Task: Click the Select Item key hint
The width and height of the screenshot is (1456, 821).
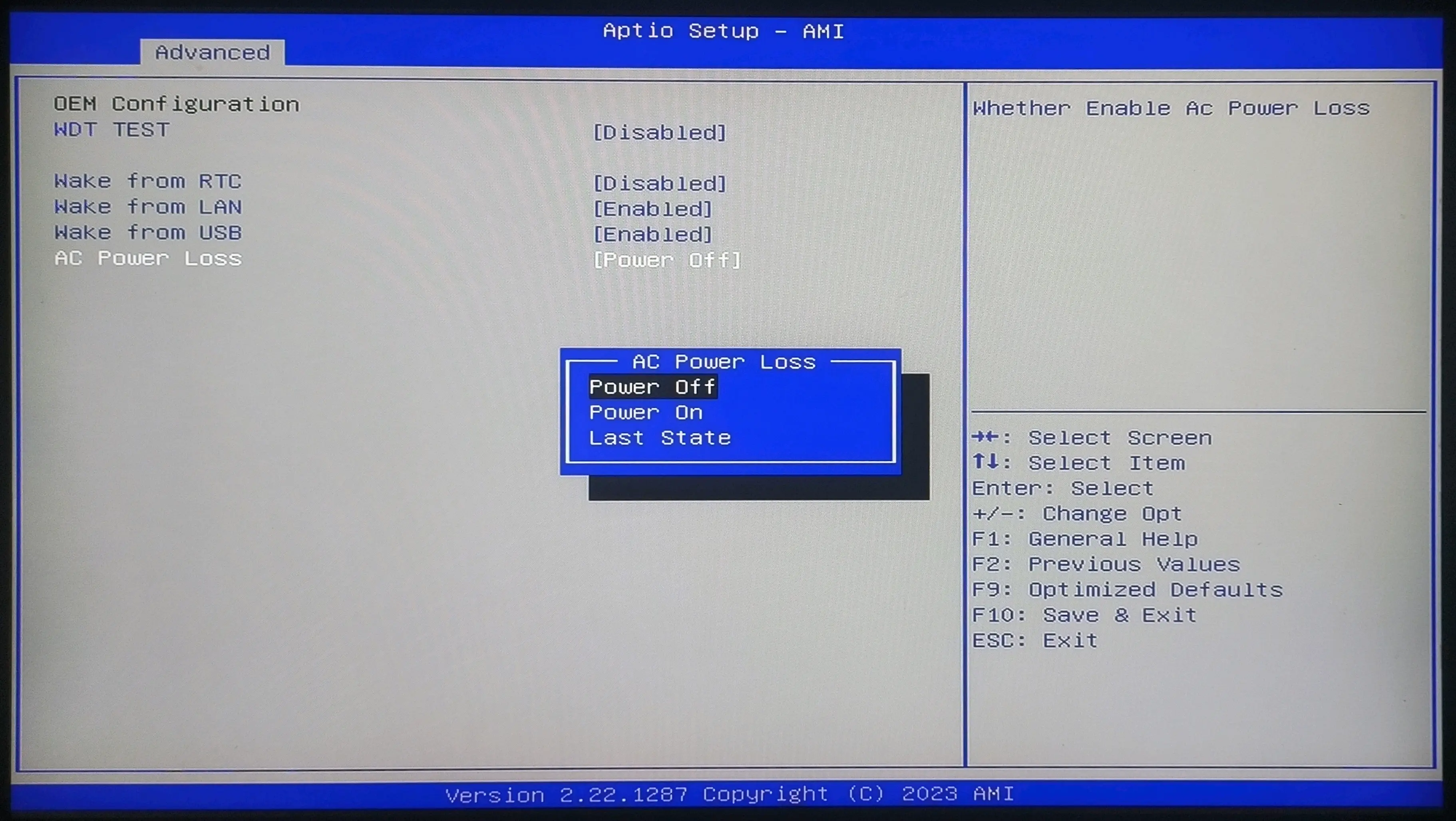Action: [x=1078, y=463]
